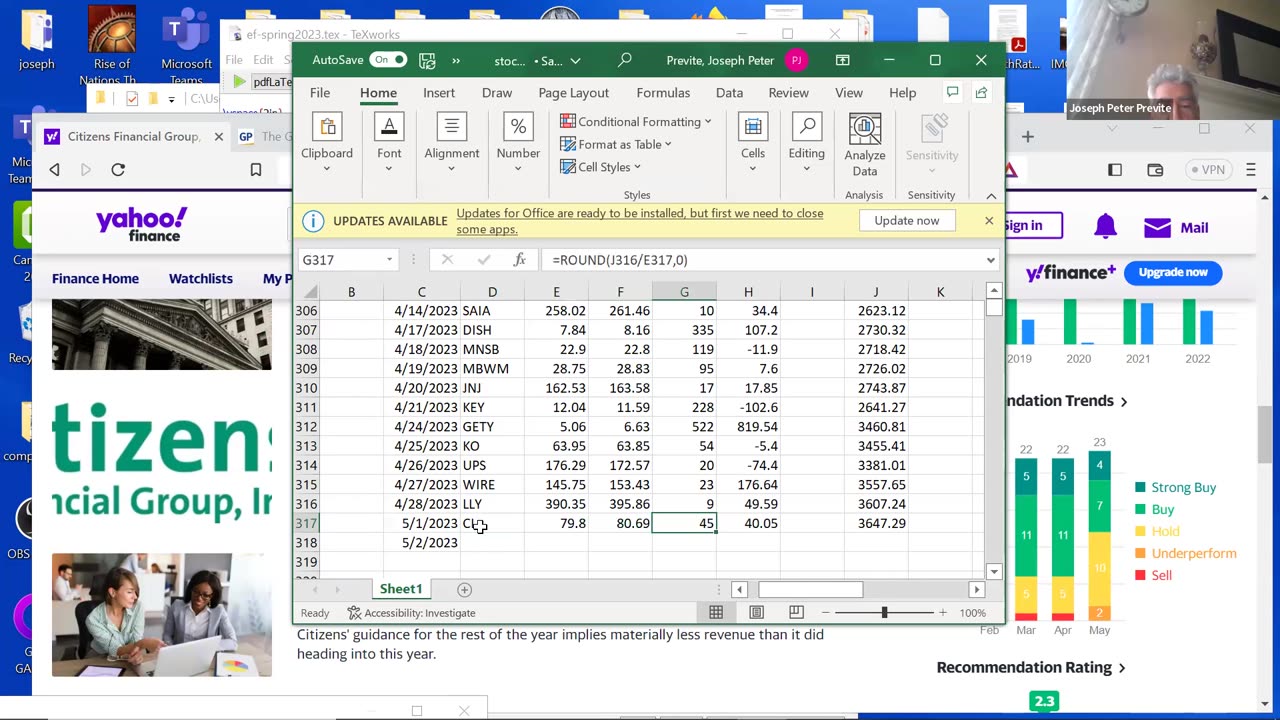Click cell with value 3647.29

pos(876,523)
